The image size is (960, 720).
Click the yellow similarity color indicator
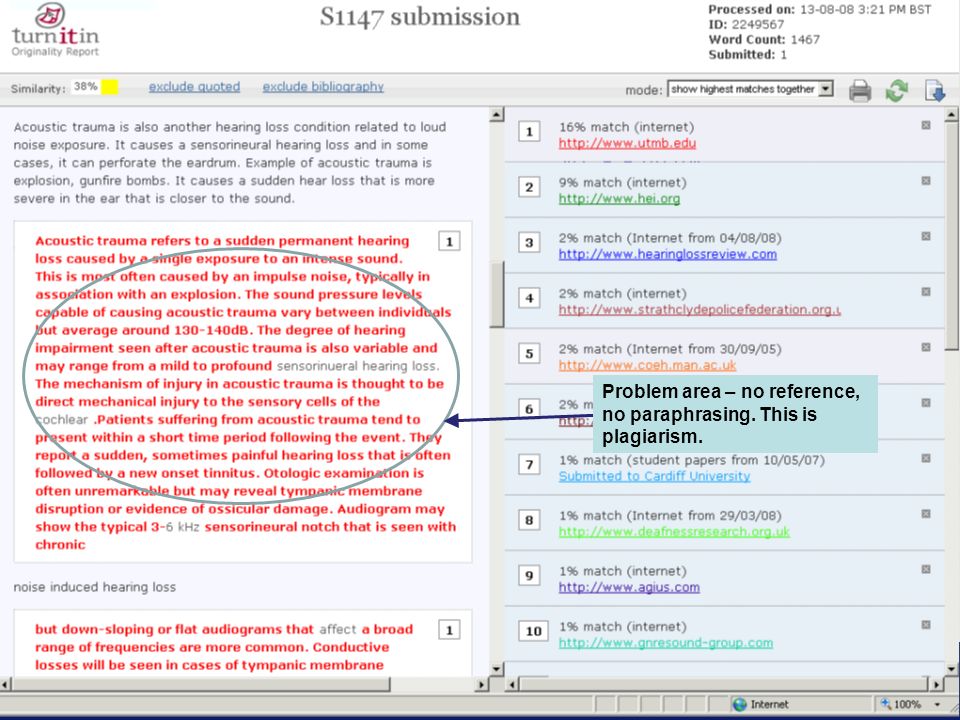110,88
